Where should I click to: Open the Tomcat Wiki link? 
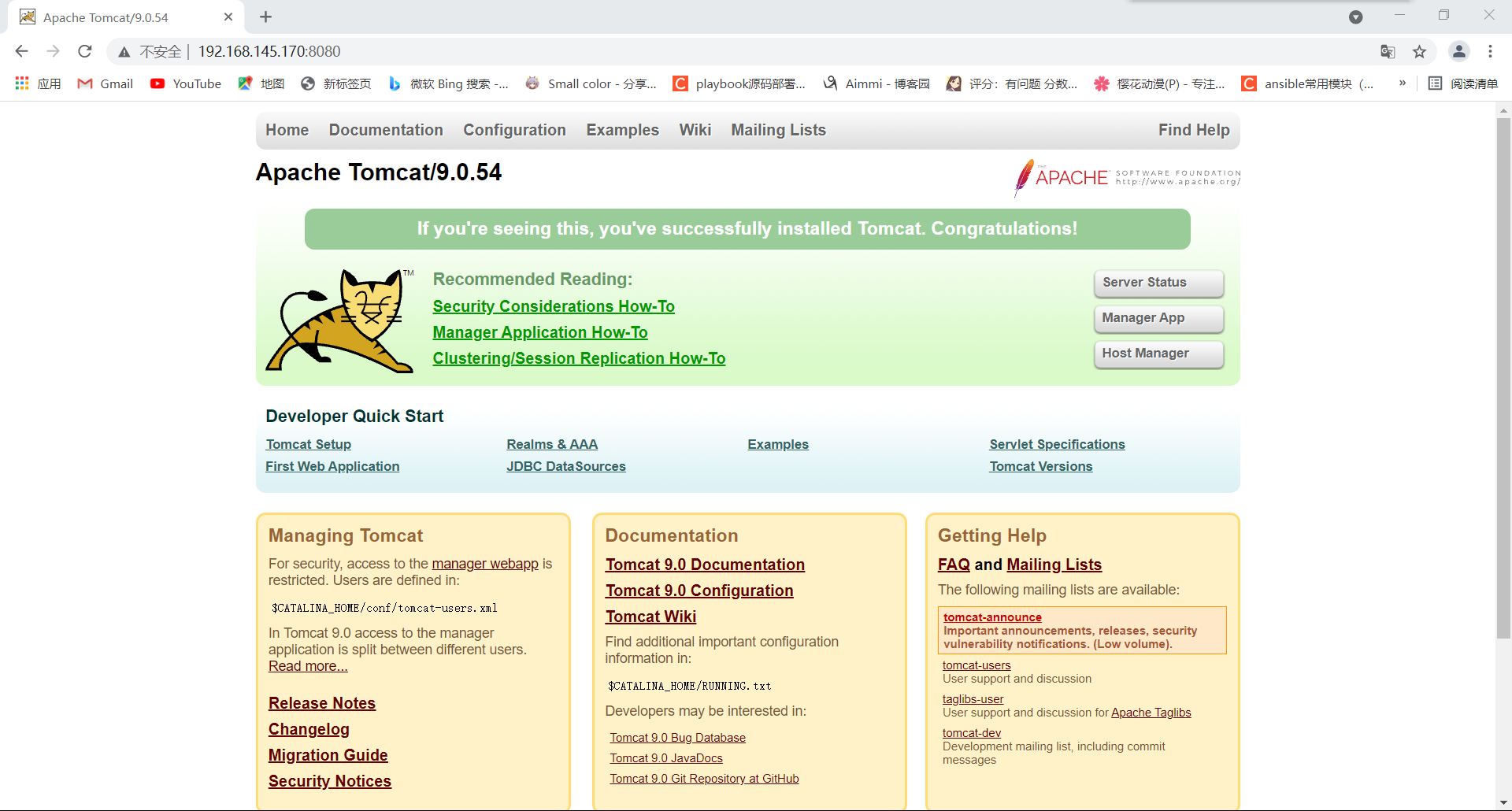[x=650, y=617]
